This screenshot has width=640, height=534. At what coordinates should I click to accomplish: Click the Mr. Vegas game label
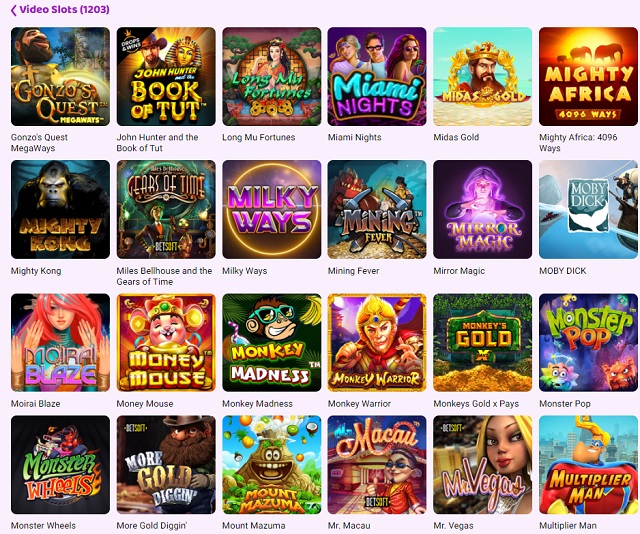click(453, 526)
